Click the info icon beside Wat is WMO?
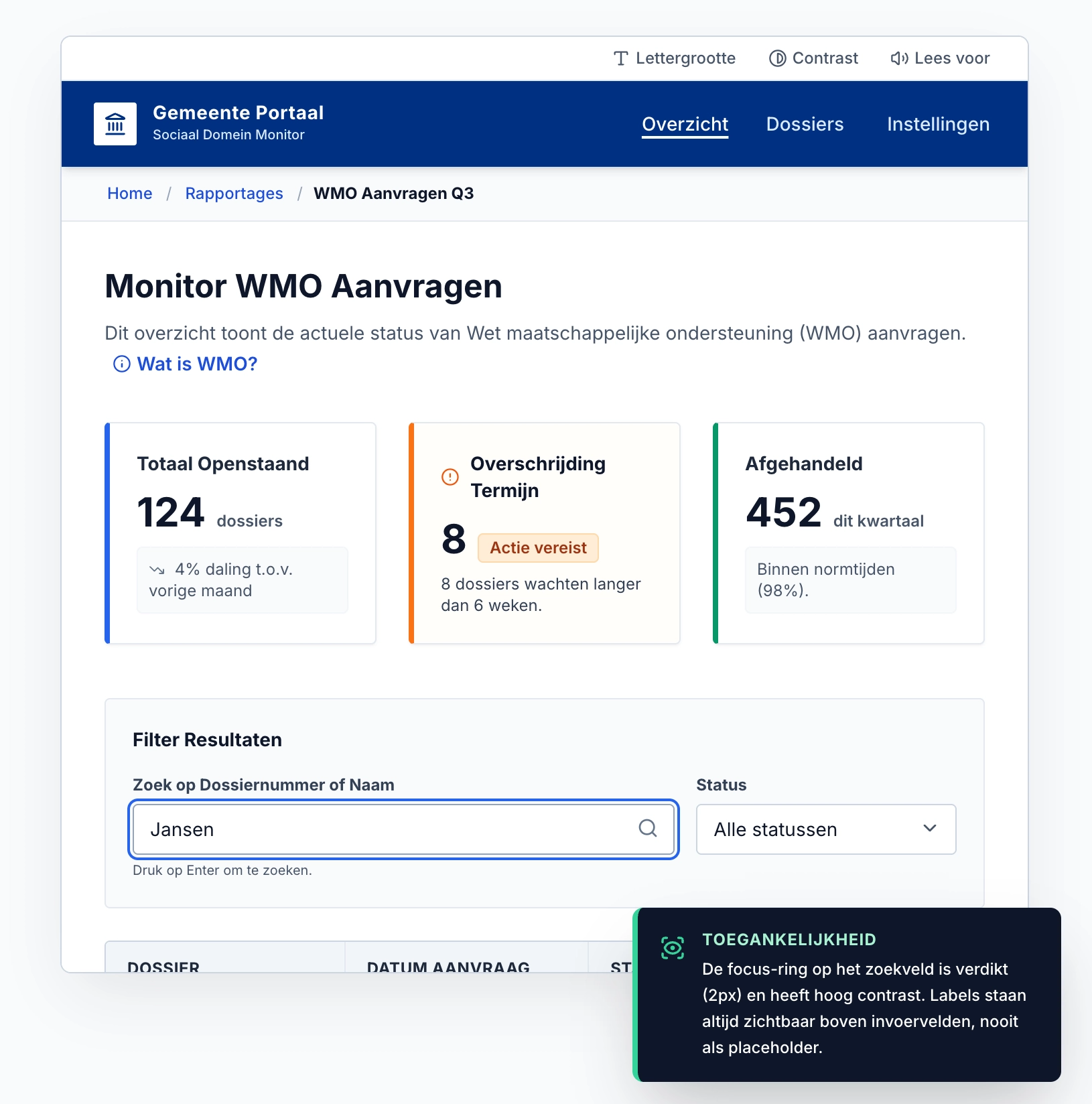This screenshot has width=1092, height=1104. click(x=121, y=364)
